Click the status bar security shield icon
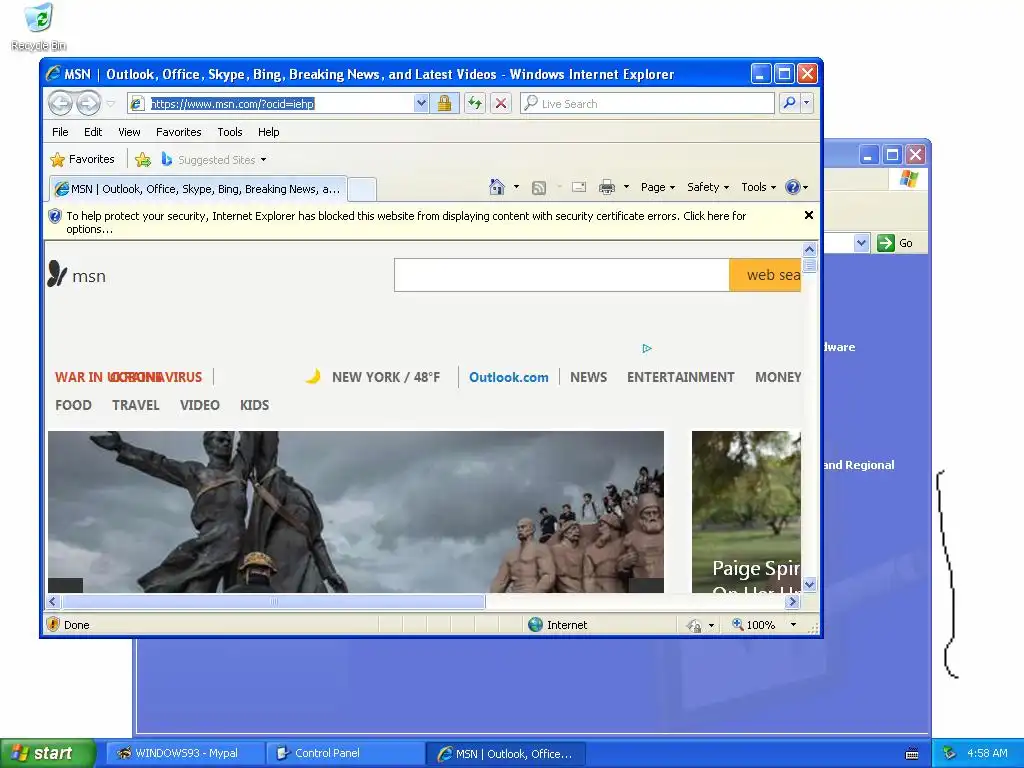The width and height of the screenshot is (1024, 768). click(x=54, y=624)
